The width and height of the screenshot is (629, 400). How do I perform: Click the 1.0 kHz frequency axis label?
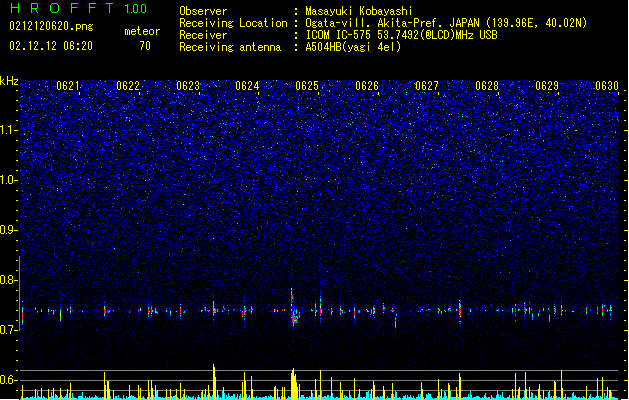9,180
